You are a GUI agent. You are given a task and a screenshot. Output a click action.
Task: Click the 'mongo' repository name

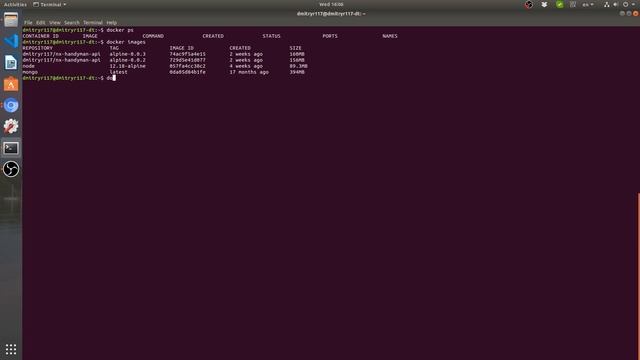coord(30,72)
